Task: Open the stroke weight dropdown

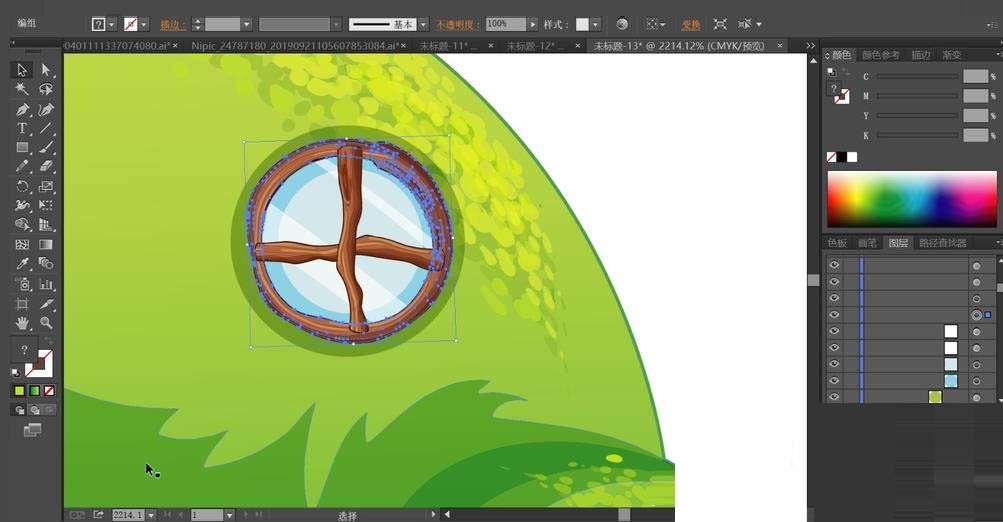Action: click(246, 24)
